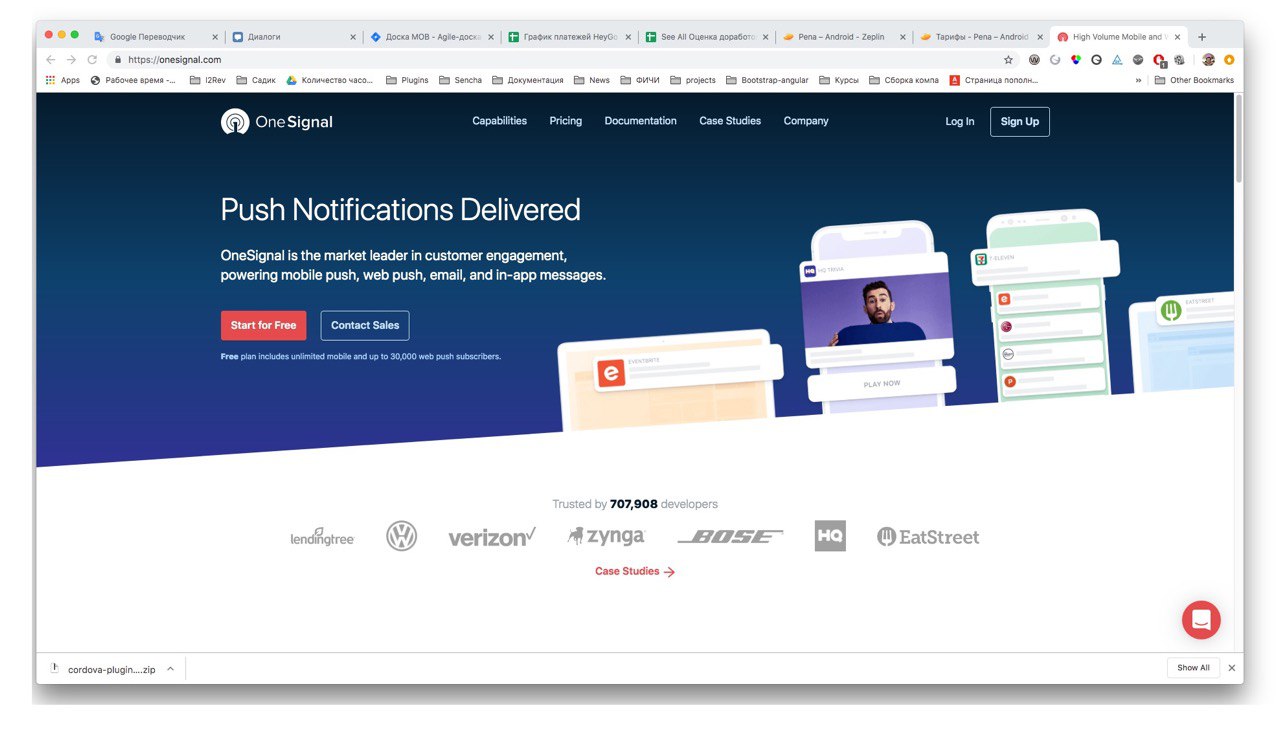Open the Sencha bookmark folder
Viewport: 1280px width, 736px height.
pos(460,80)
